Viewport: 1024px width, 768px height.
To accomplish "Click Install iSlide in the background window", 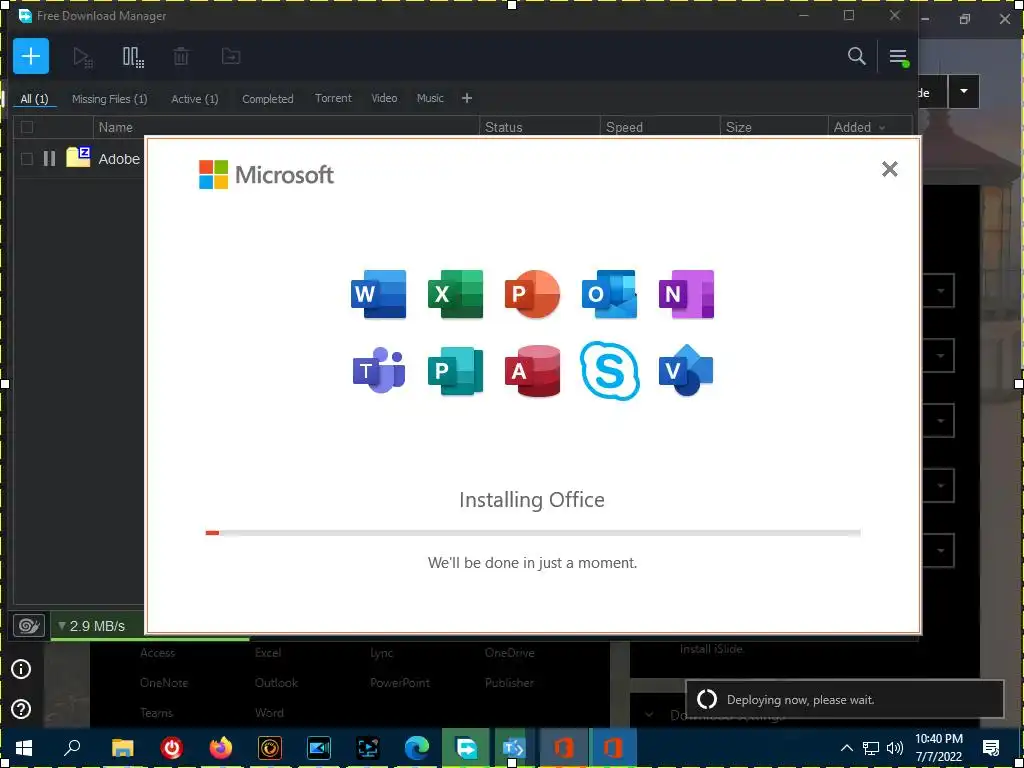I will 711,649.
